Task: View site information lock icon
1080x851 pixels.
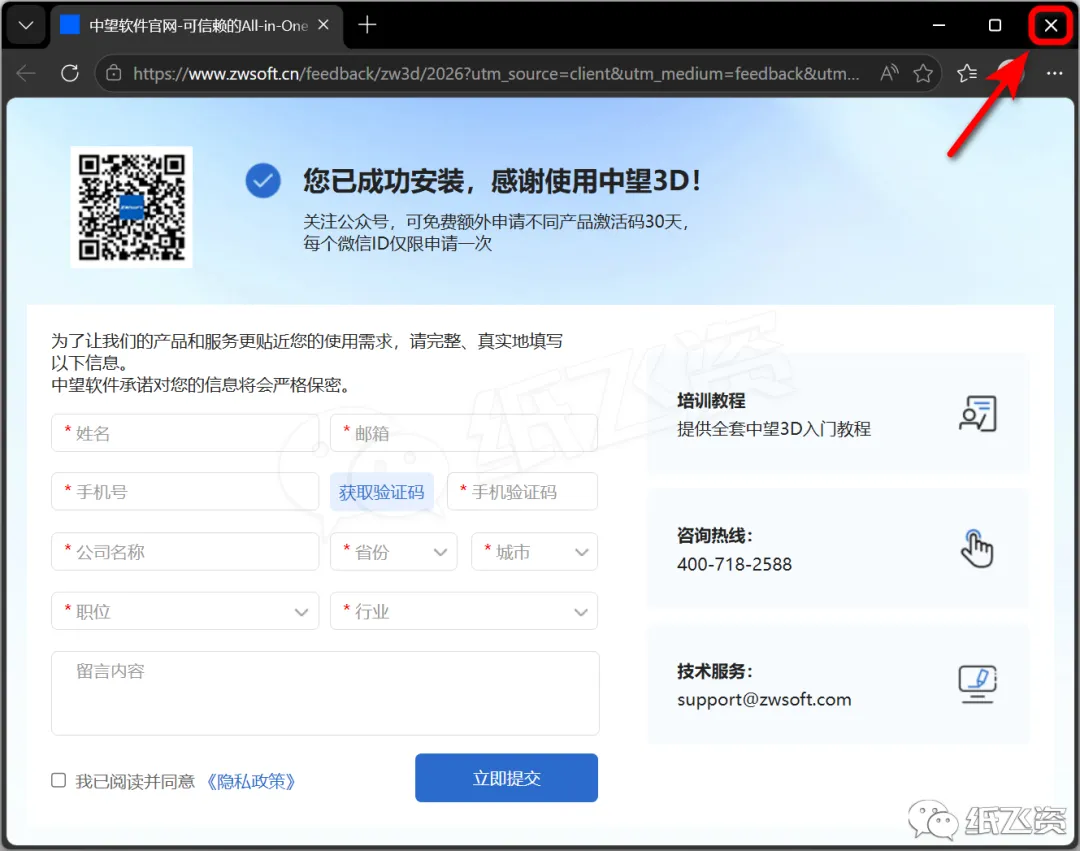Action: pos(114,73)
